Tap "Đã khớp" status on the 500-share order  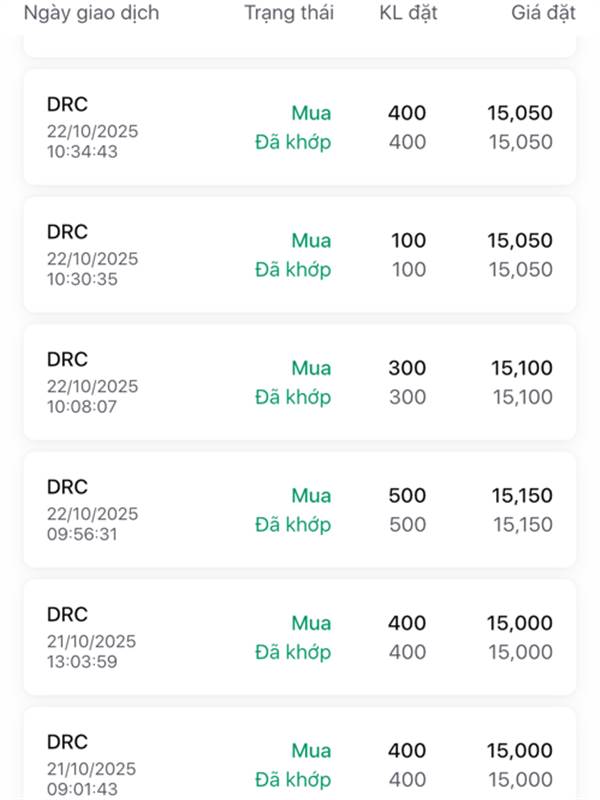[x=292, y=524]
